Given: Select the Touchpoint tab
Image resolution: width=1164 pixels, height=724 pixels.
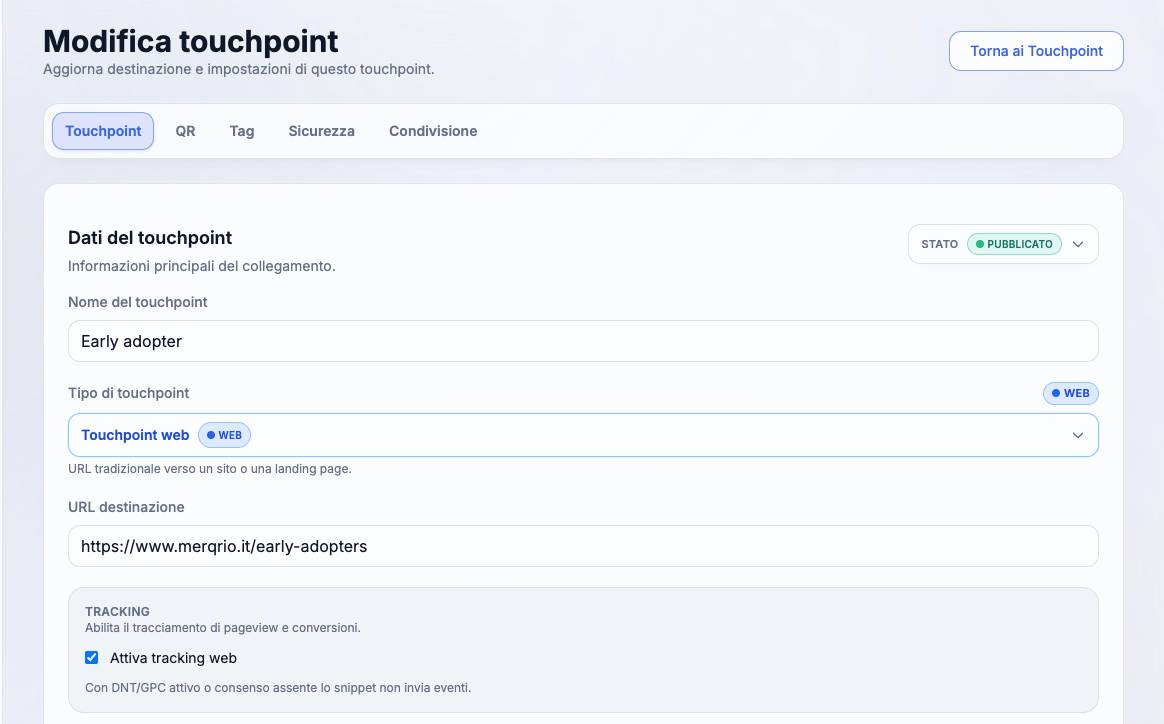Looking at the screenshot, I should click(103, 131).
